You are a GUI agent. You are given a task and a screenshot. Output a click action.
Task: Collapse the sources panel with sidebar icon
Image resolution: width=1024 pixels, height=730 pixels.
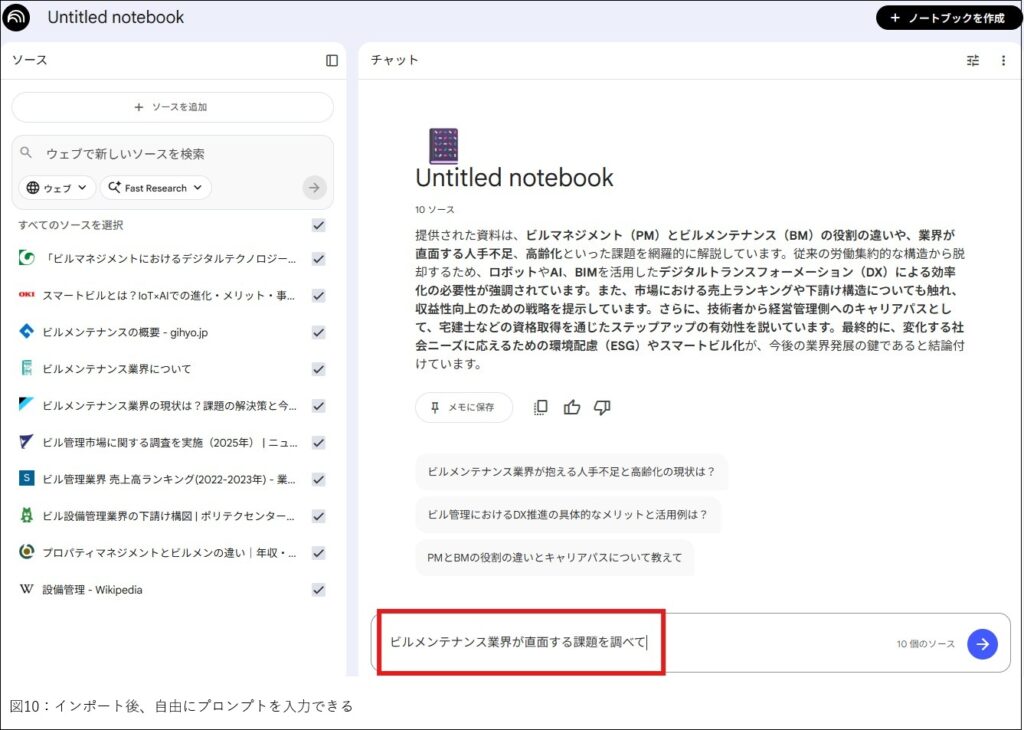click(x=332, y=60)
